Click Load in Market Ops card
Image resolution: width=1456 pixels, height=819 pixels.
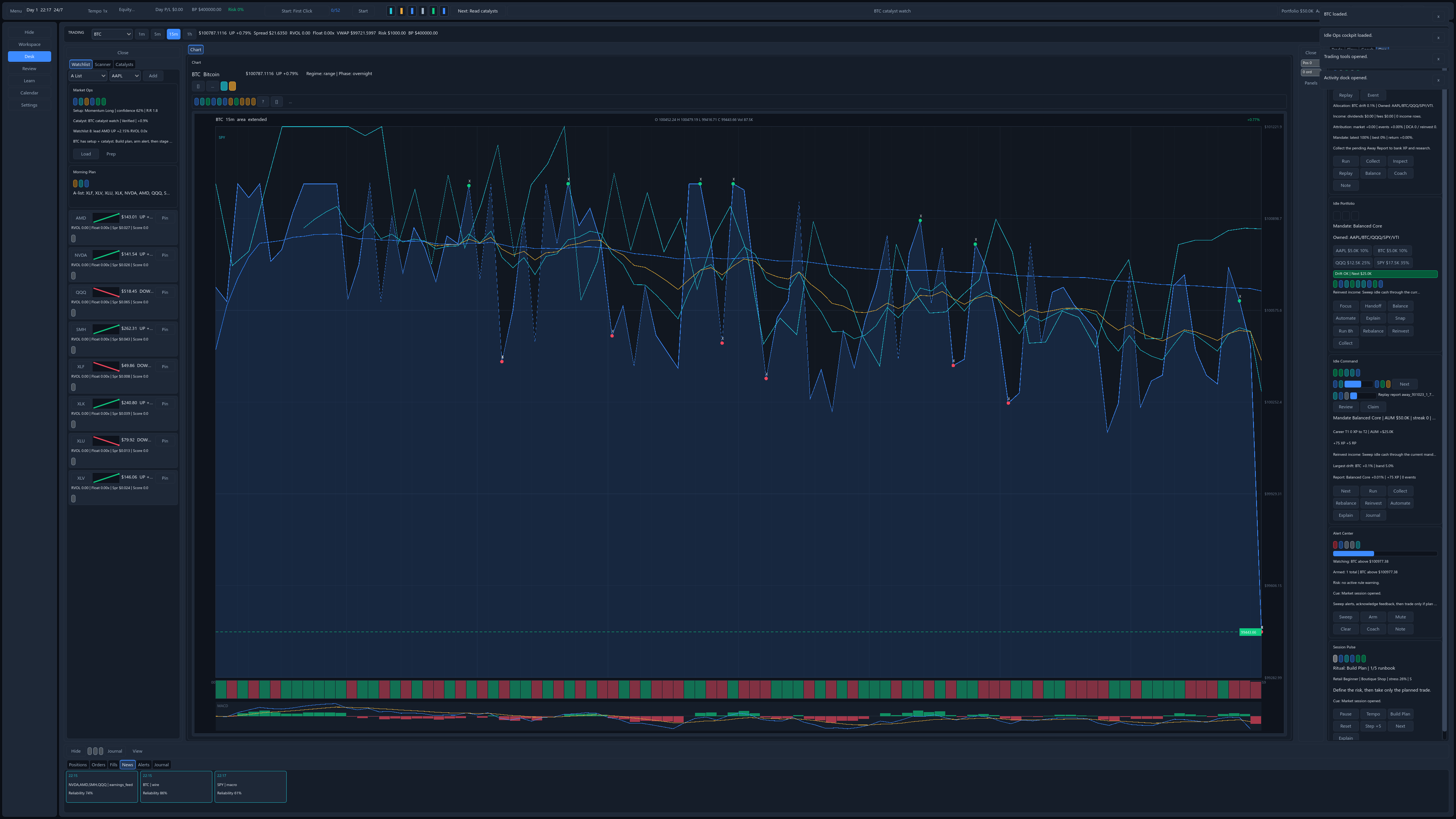pyautogui.click(x=86, y=154)
